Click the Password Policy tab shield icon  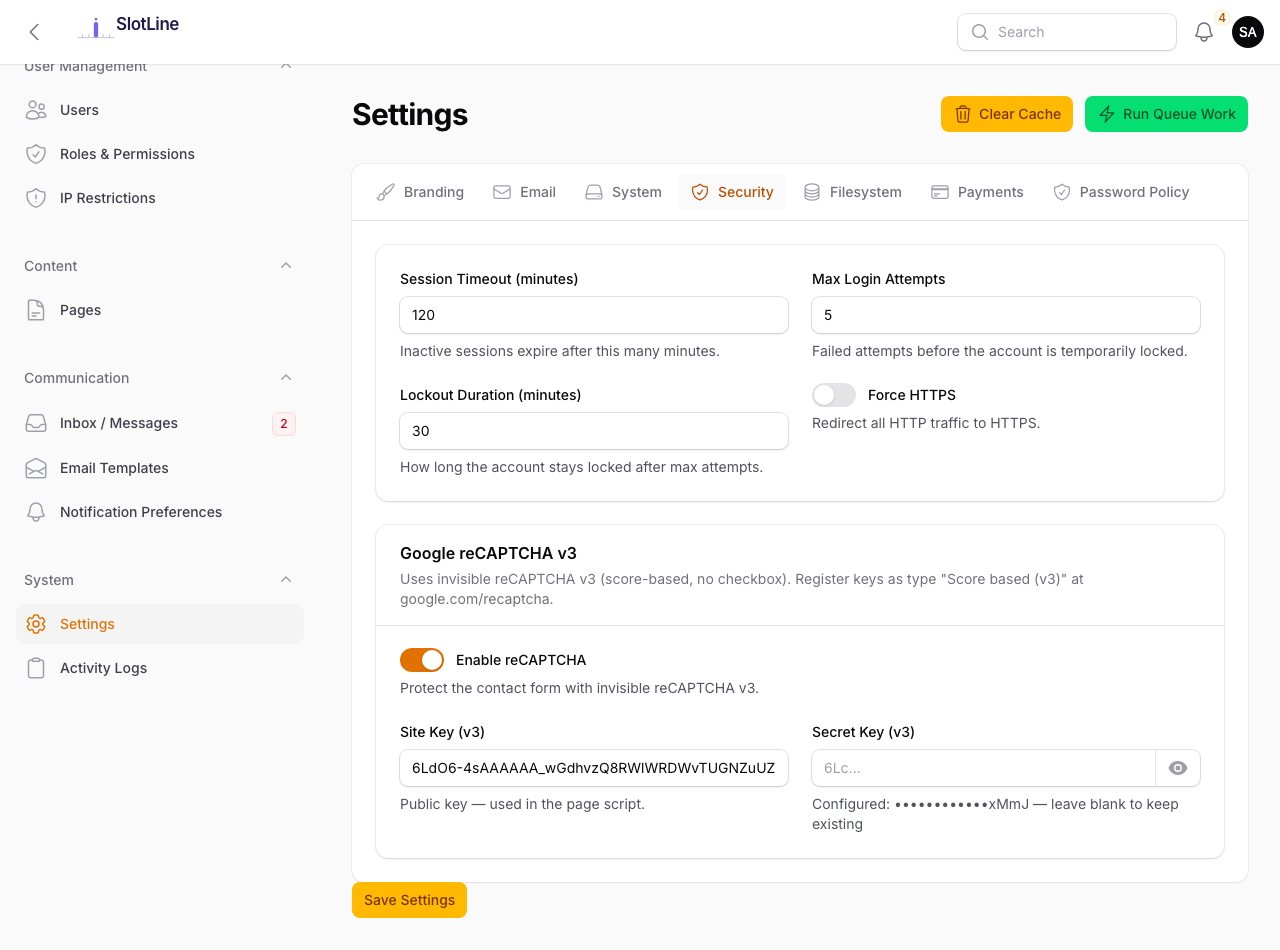click(x=1062, y=192)
